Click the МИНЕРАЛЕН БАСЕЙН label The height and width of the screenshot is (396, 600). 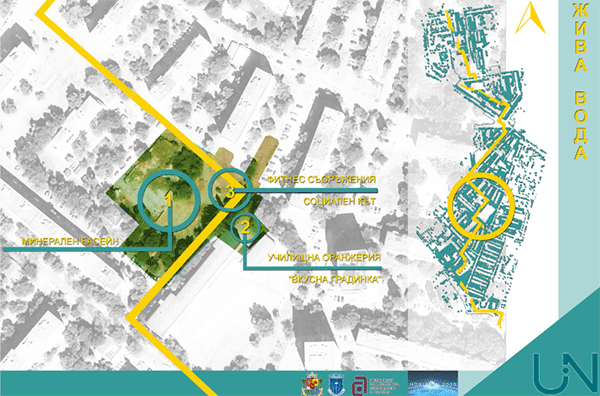71,241
